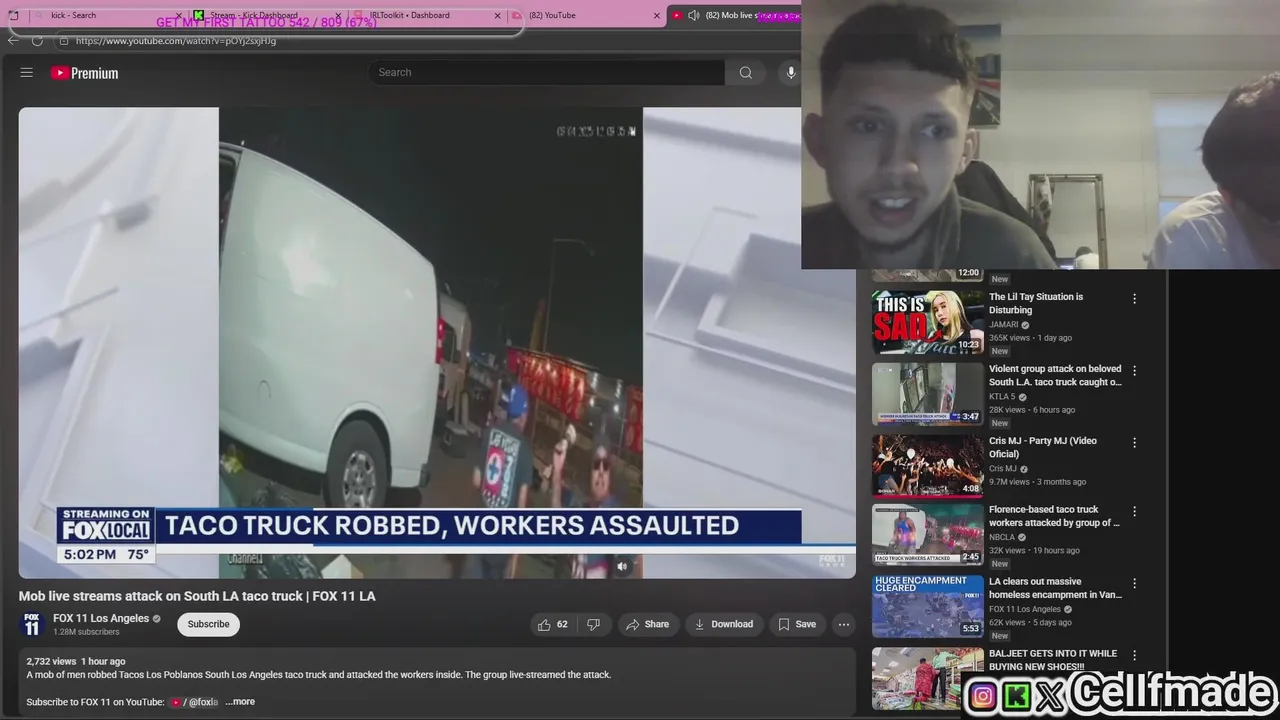Subscribe to FOX 11 Los Angeles
The image size is (1280, 720).
pyautogui.click(x=208, y=624)
